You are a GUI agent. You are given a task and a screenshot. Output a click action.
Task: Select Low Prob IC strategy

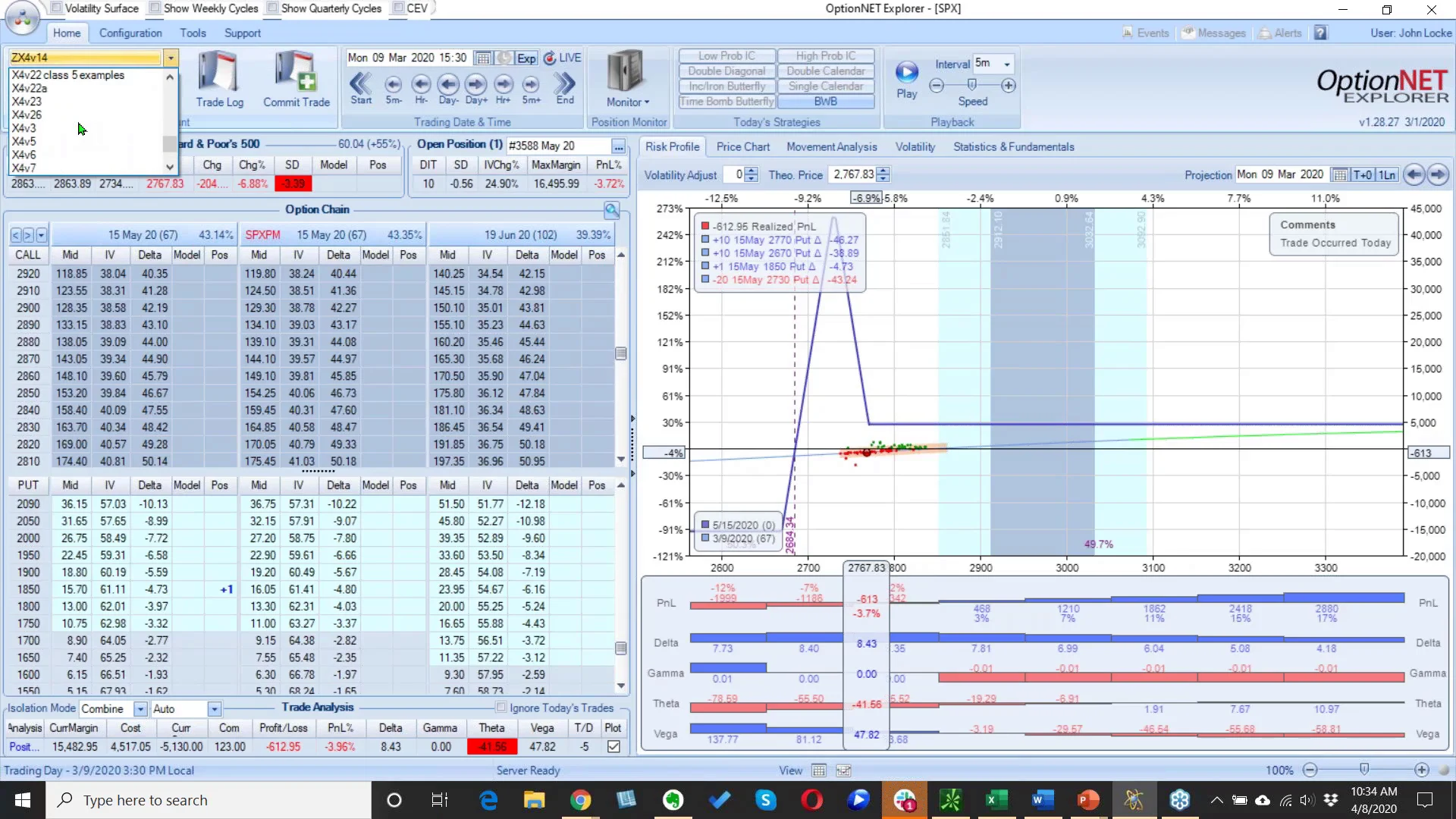pyautogui.click(x=726, y=56)
